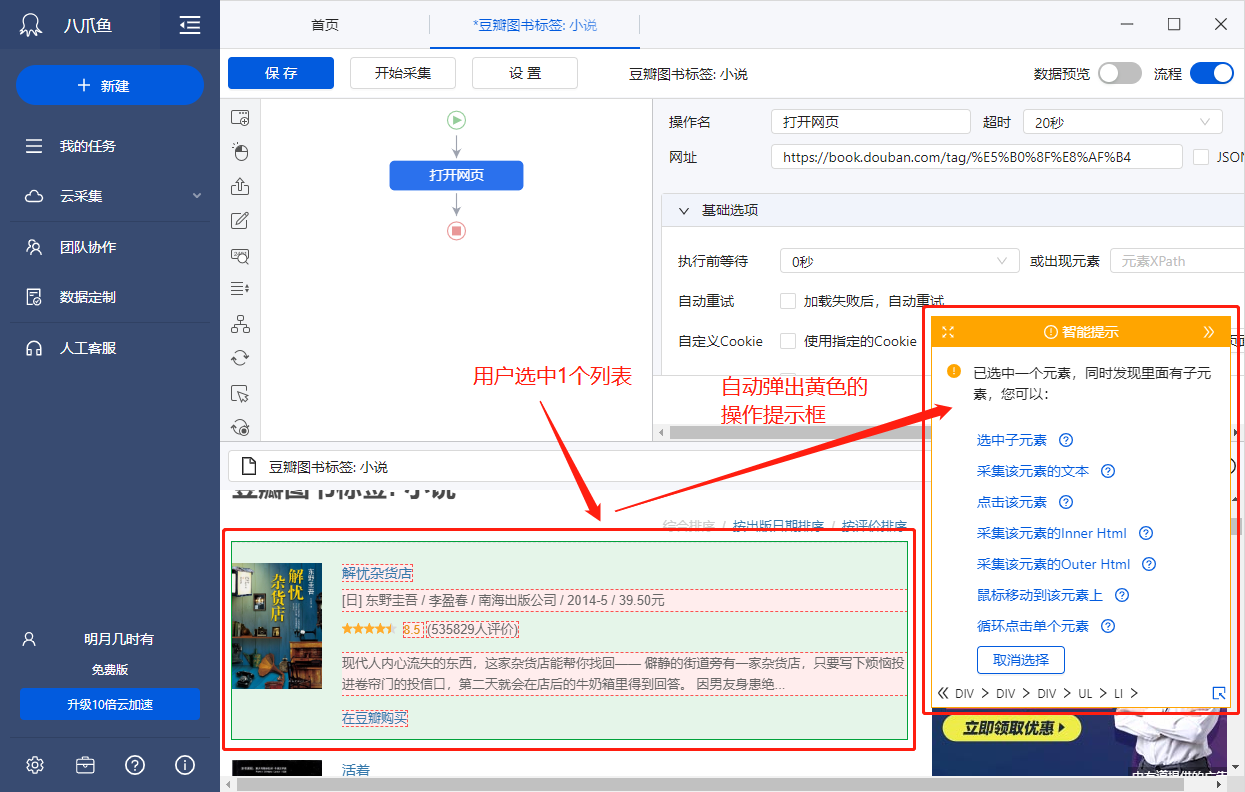
Task: Collapse the 基础选项 section
Action: (684, 210)
